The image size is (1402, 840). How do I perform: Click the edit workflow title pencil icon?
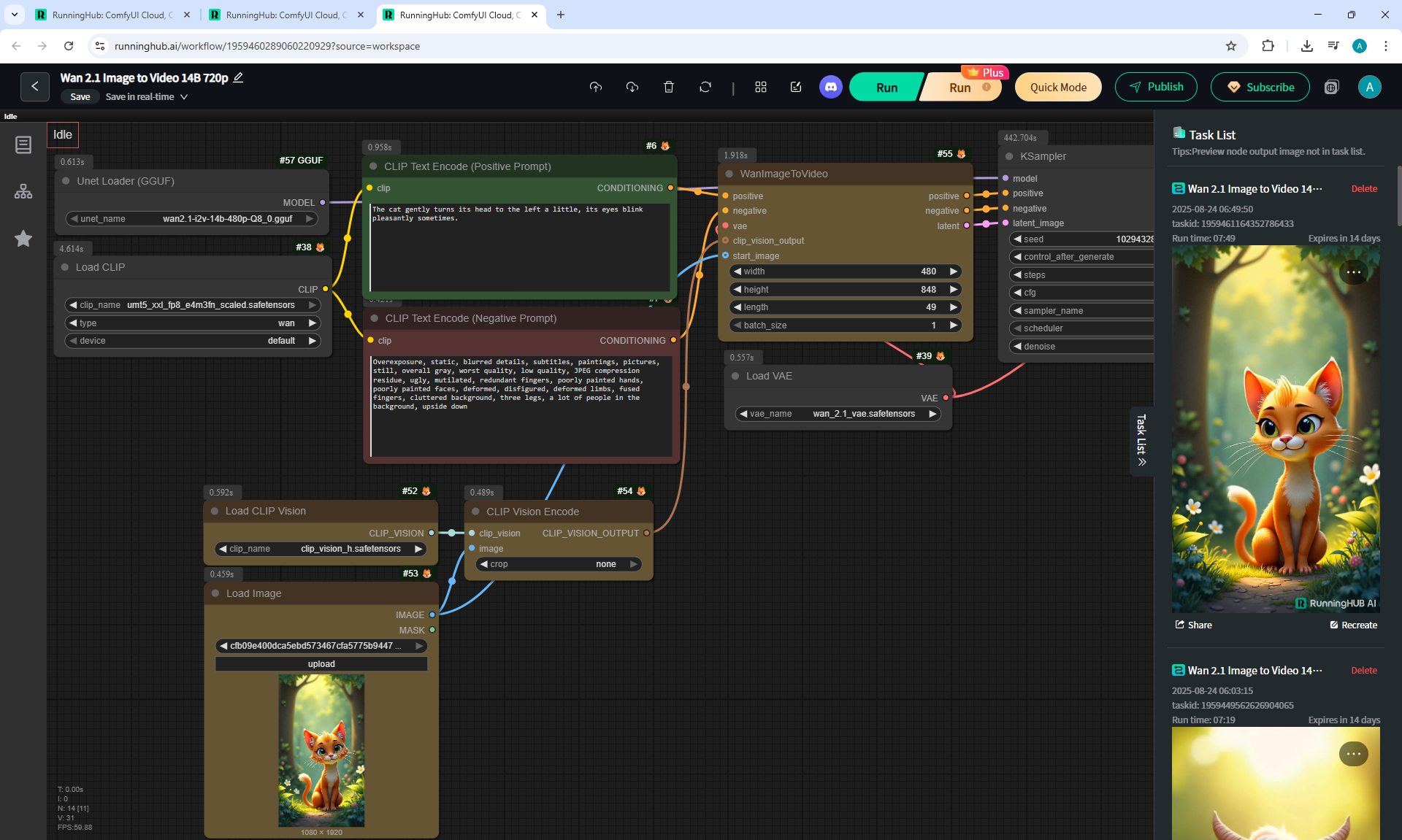tap(238, 77)
